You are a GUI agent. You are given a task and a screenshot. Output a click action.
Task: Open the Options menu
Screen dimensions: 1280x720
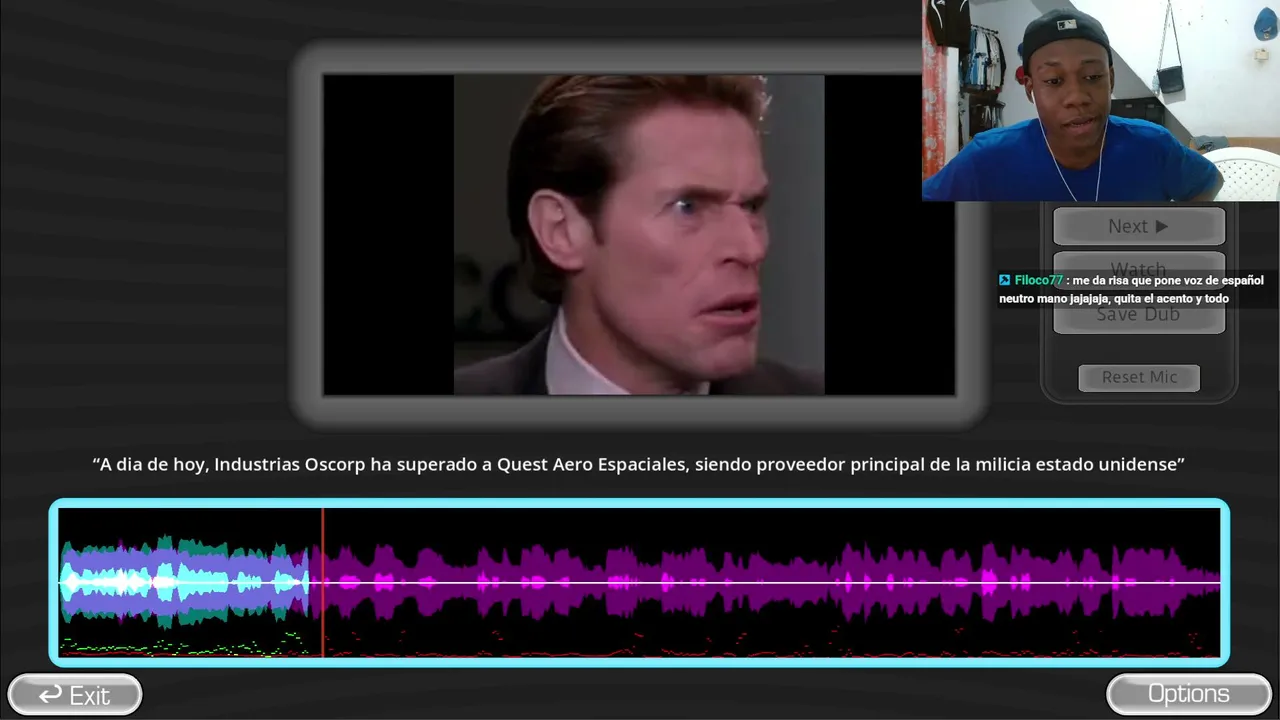tap(1188, 694)
